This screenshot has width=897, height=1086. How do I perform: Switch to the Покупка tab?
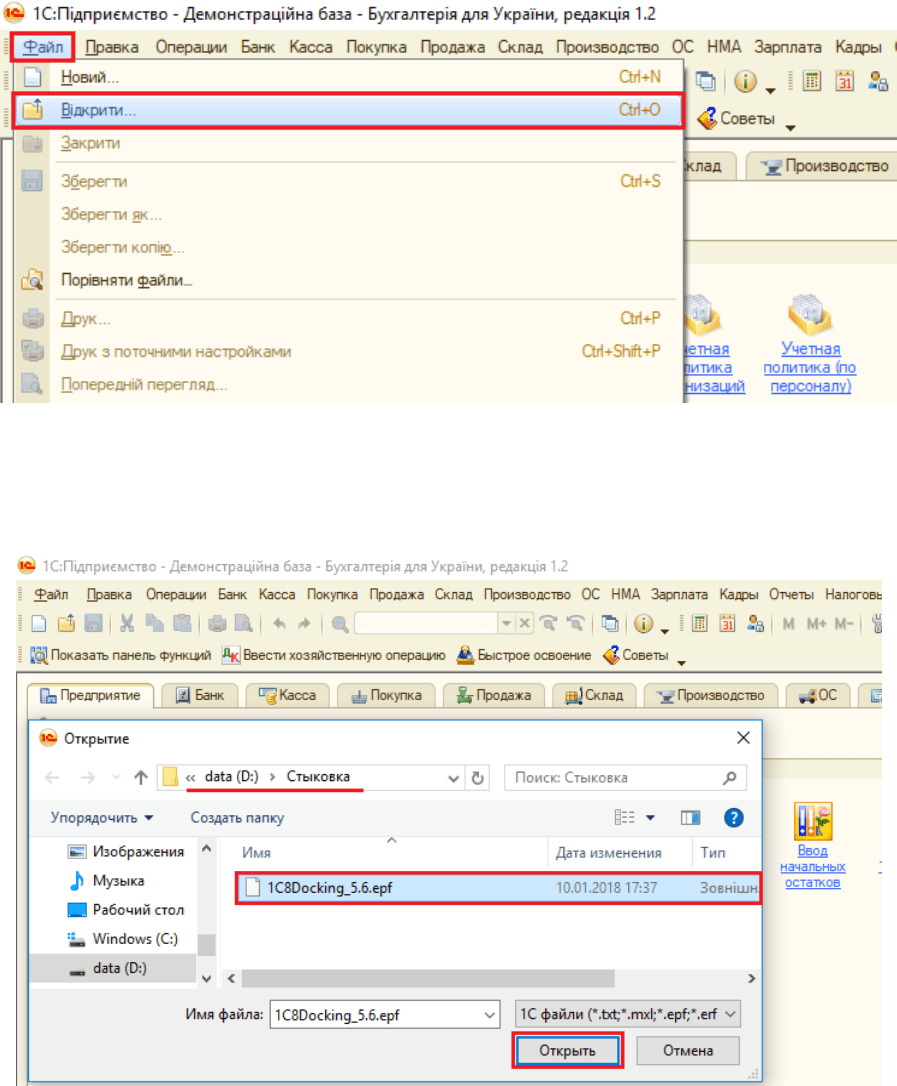(387, 695)
